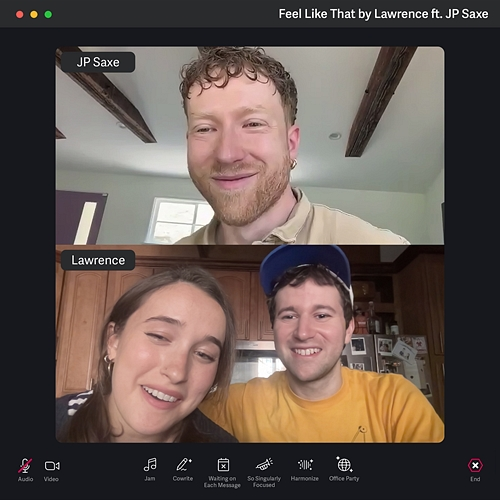Click the green fullscreen window dot

click(48, 14)
